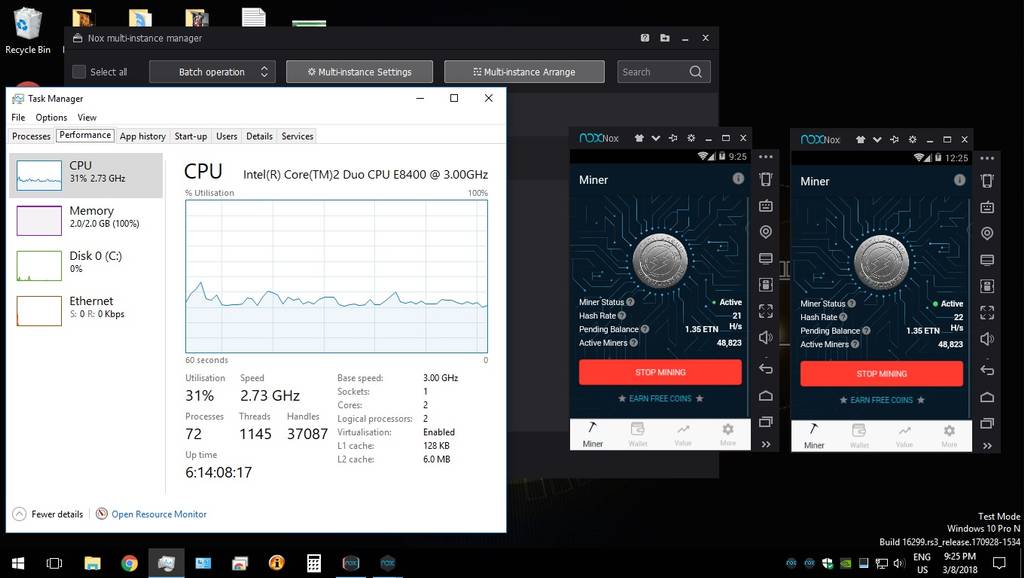The image size is (1024, 578).
Task: Expand left Nox sidebar with double chevron
Action: tap(766, 444)
